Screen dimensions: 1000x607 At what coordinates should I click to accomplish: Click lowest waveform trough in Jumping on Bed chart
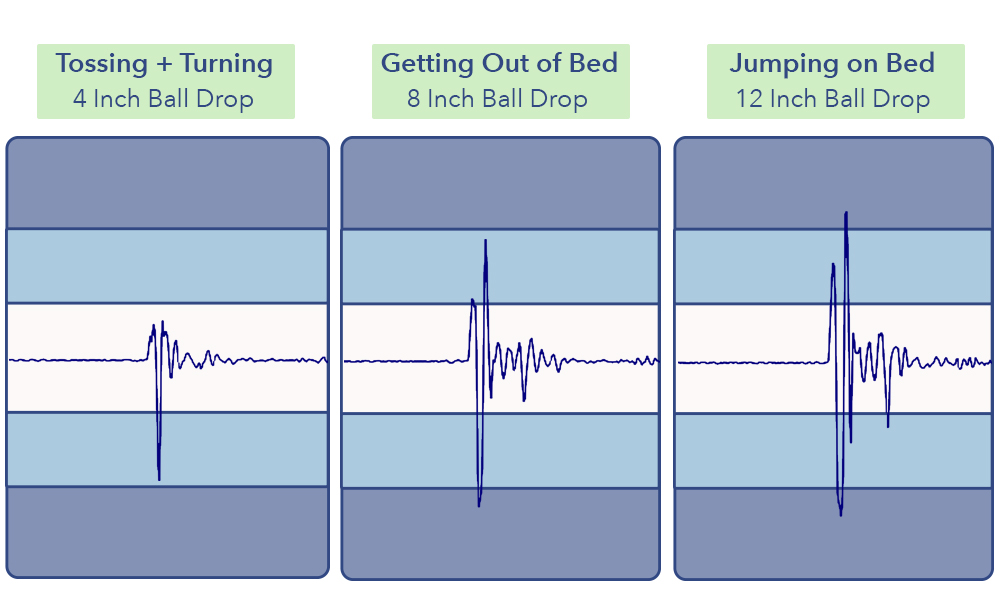[841, 513]
